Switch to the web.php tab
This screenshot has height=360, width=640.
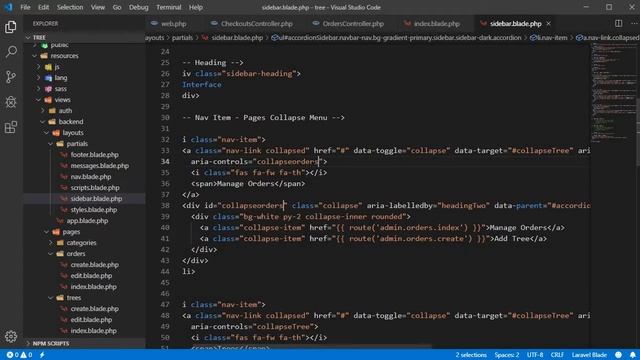(174, 24)
